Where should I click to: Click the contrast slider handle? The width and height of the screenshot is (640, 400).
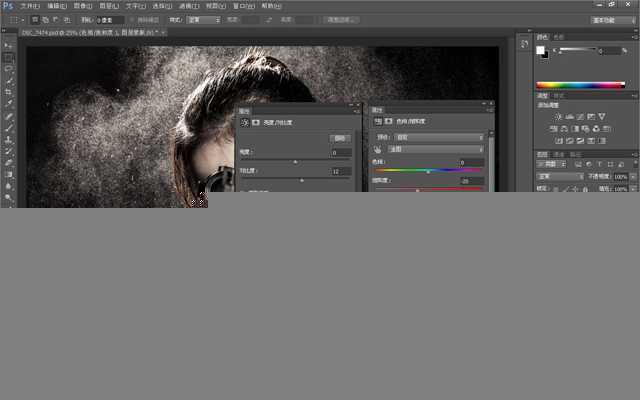click(302, 180)
